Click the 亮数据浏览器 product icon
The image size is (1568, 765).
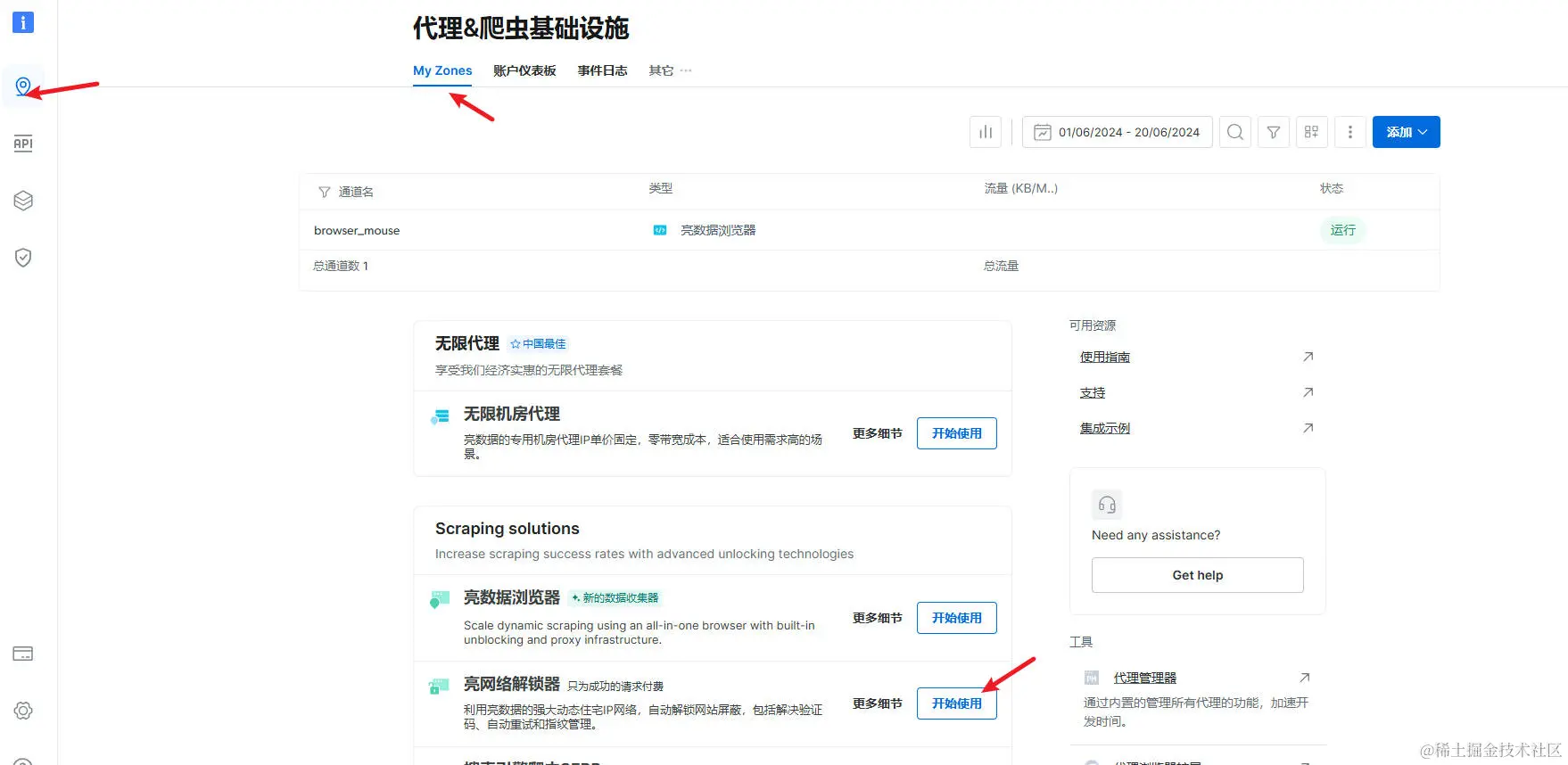pos(440,599)
